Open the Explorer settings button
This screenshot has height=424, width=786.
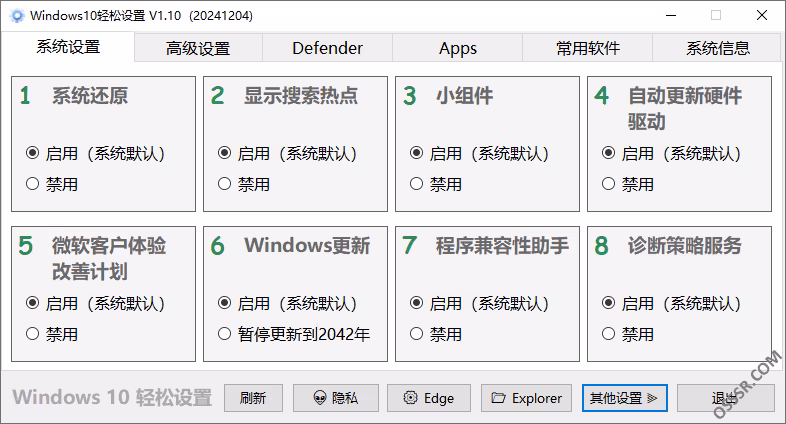[526, 398]
